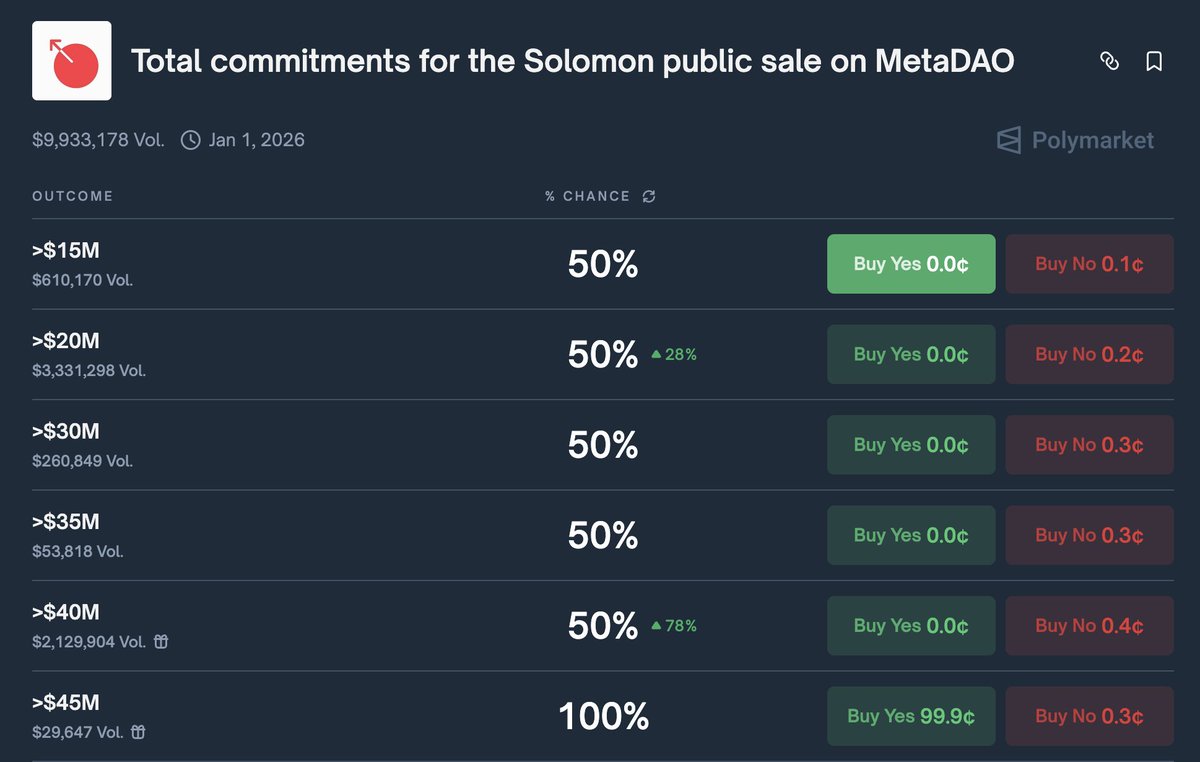Click the gift rewards icon on >$40M row
The image size is (1200, 762).
coord(161,642)
